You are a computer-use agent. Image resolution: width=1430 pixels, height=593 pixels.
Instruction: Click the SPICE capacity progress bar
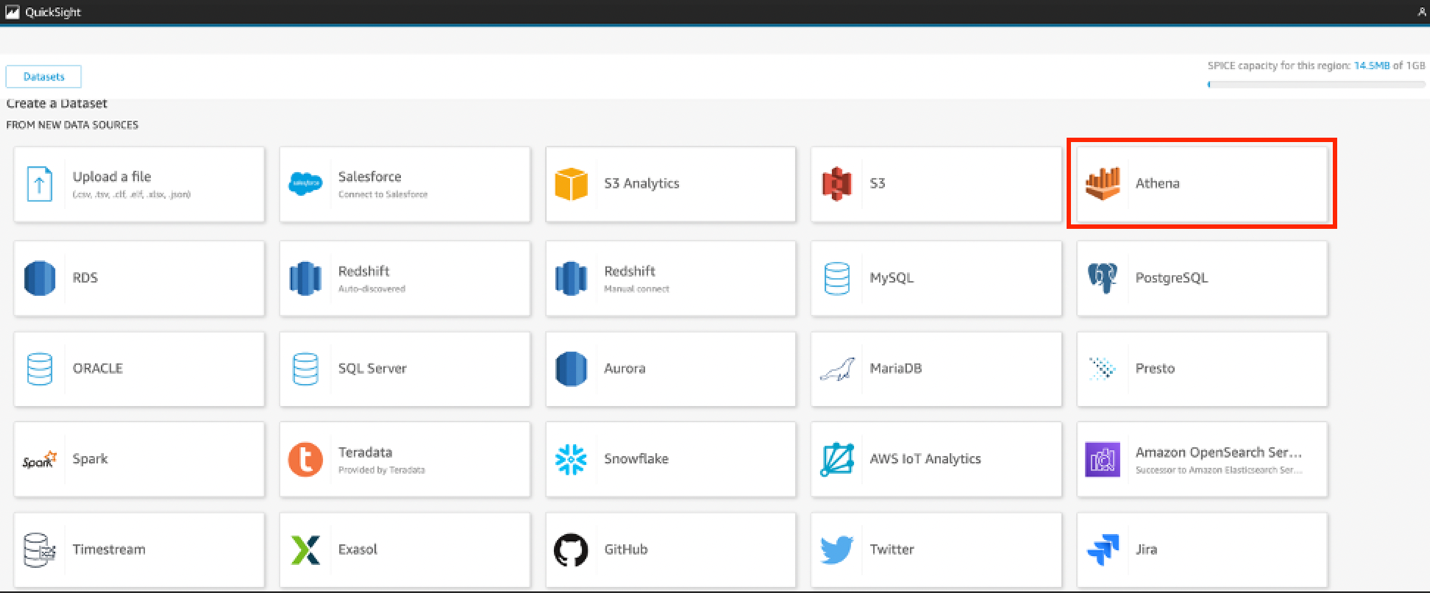click(x=1316, y=84)
